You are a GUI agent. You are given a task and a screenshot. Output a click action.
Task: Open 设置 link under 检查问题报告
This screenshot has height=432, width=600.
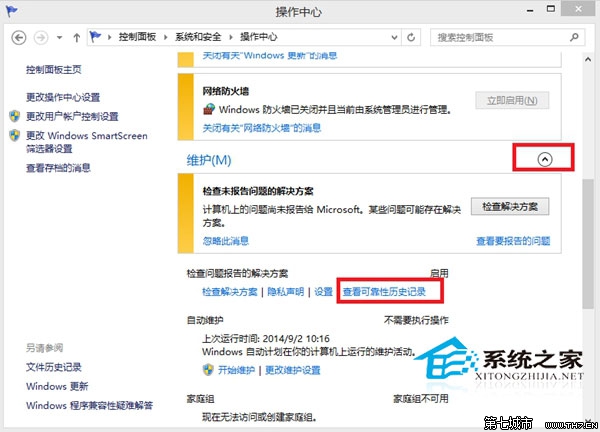pos(323,292)
